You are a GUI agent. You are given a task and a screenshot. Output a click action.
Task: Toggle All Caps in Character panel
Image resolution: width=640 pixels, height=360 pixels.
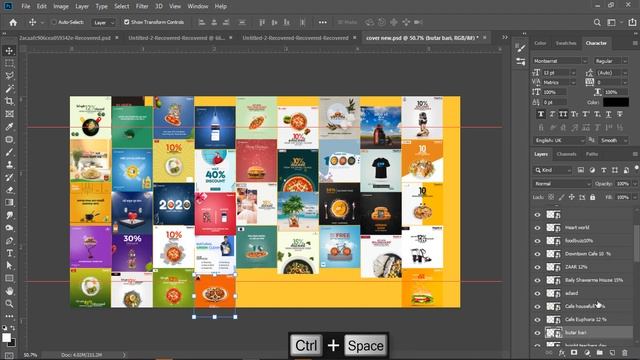(x=563, y=114)
